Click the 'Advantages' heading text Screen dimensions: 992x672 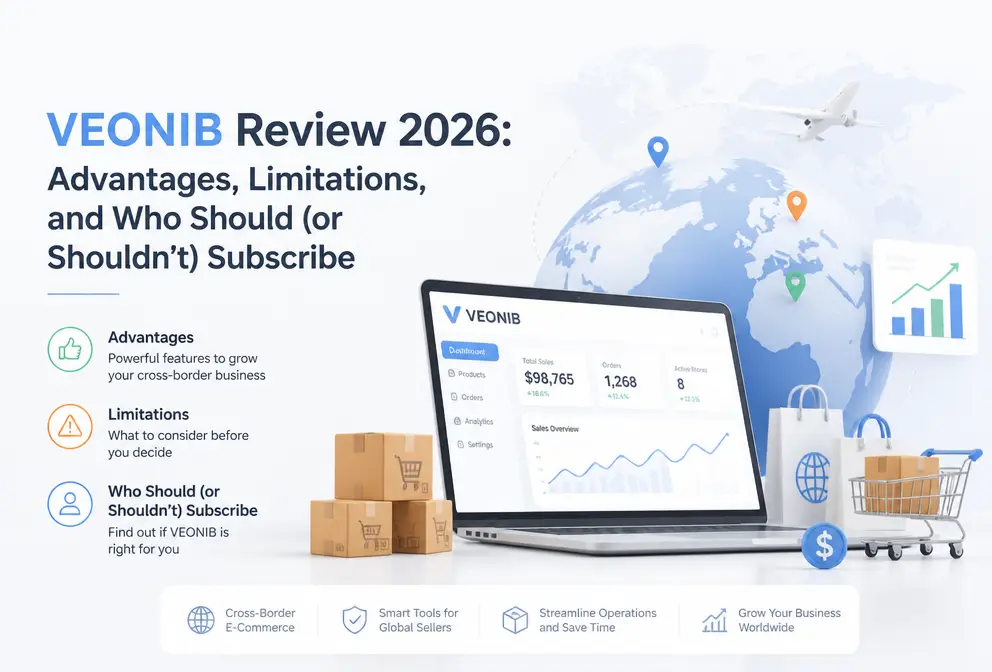[x=151, y=337]
